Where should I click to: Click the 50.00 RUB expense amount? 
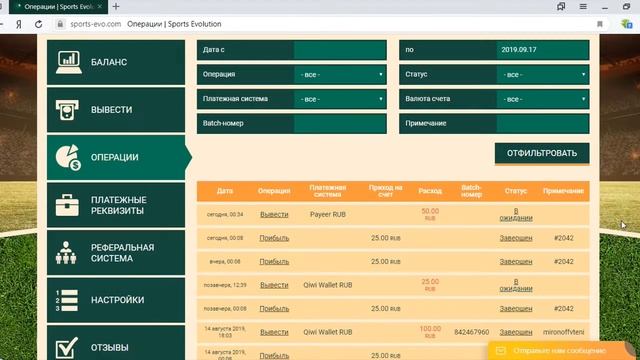[430, 214]
